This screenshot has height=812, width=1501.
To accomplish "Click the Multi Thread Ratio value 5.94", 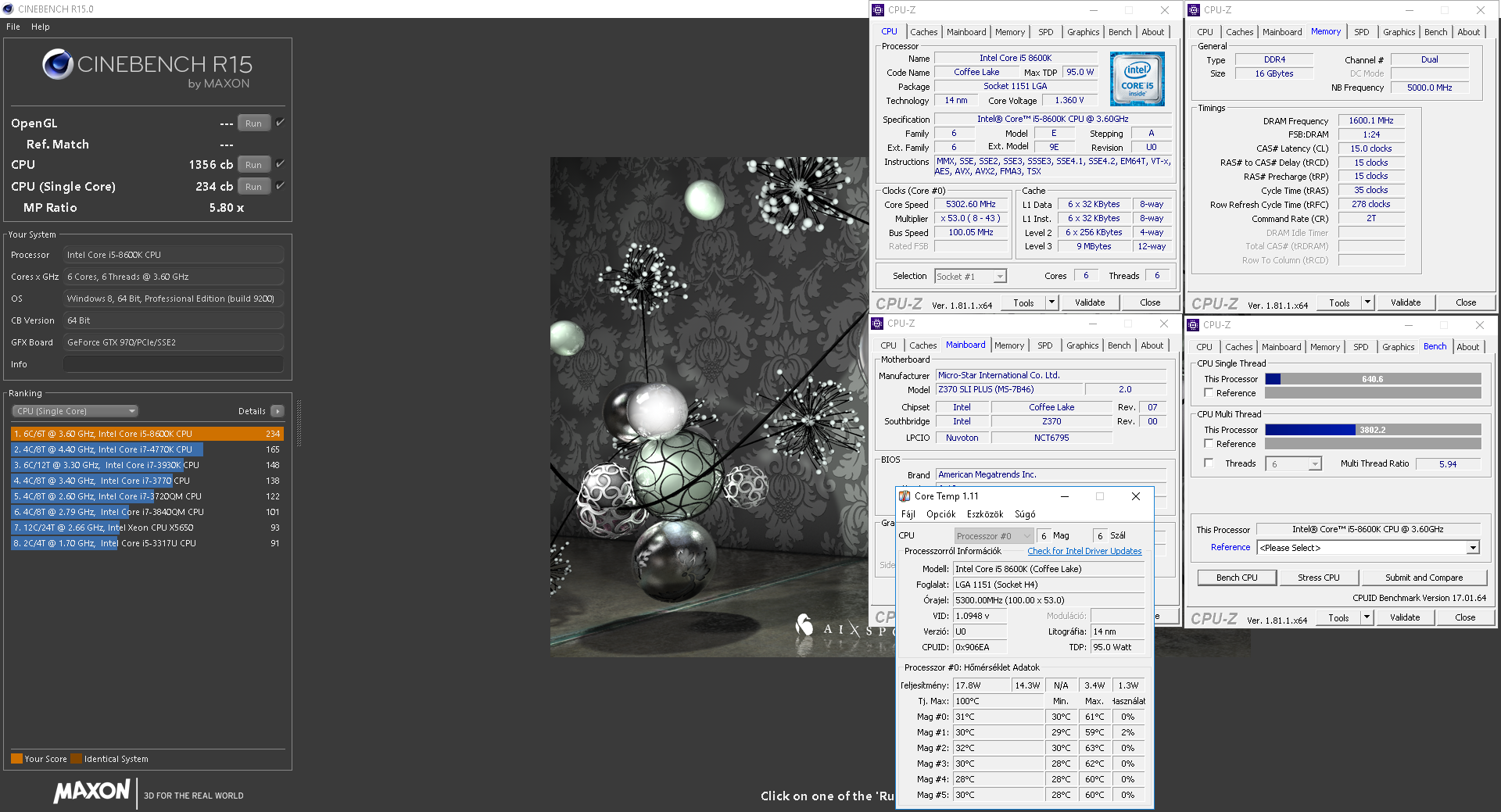I will (1448, 464).
